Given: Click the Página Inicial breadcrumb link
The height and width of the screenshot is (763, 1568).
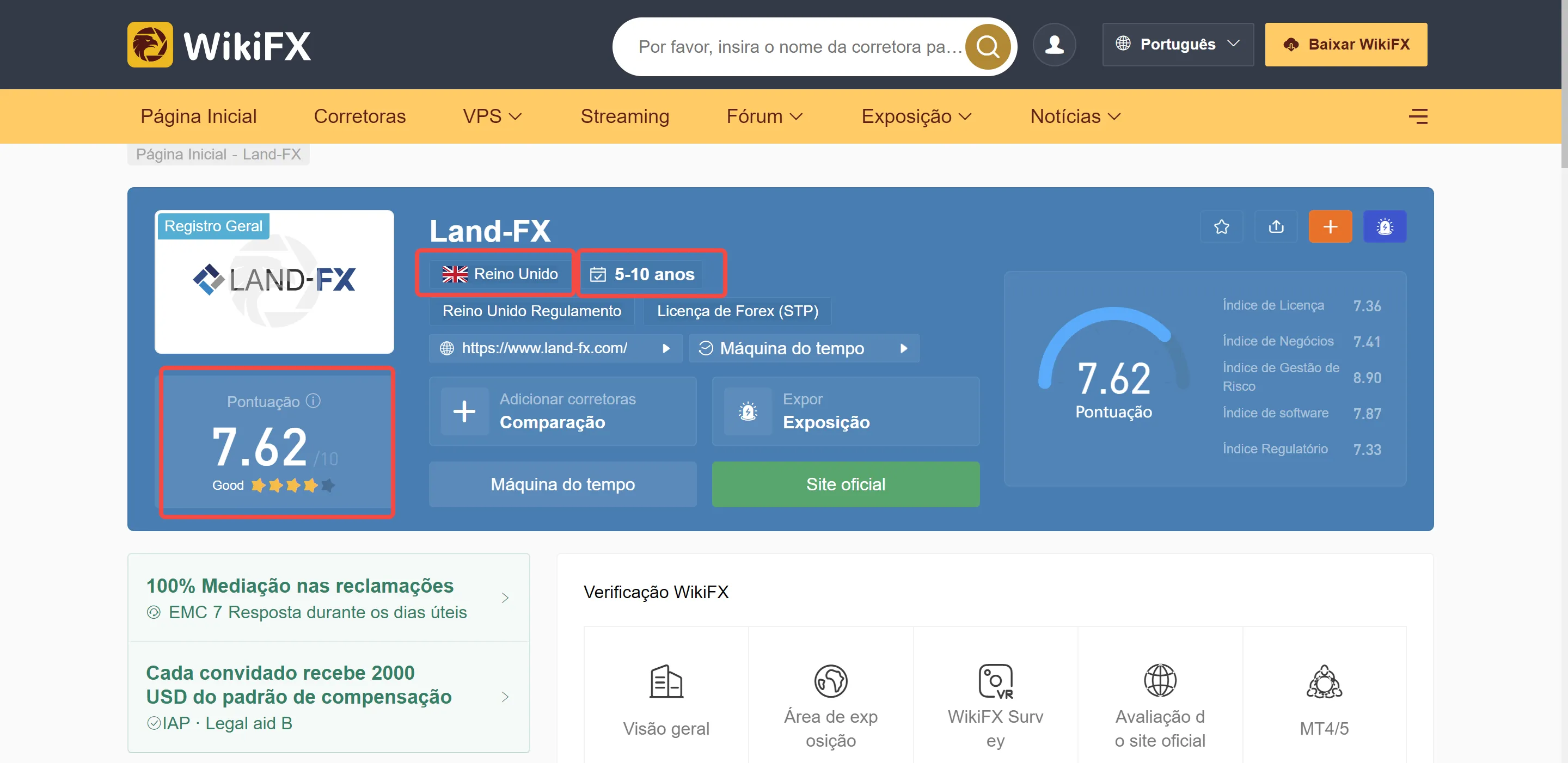Looking at the screenshot, I should [181, 155].
